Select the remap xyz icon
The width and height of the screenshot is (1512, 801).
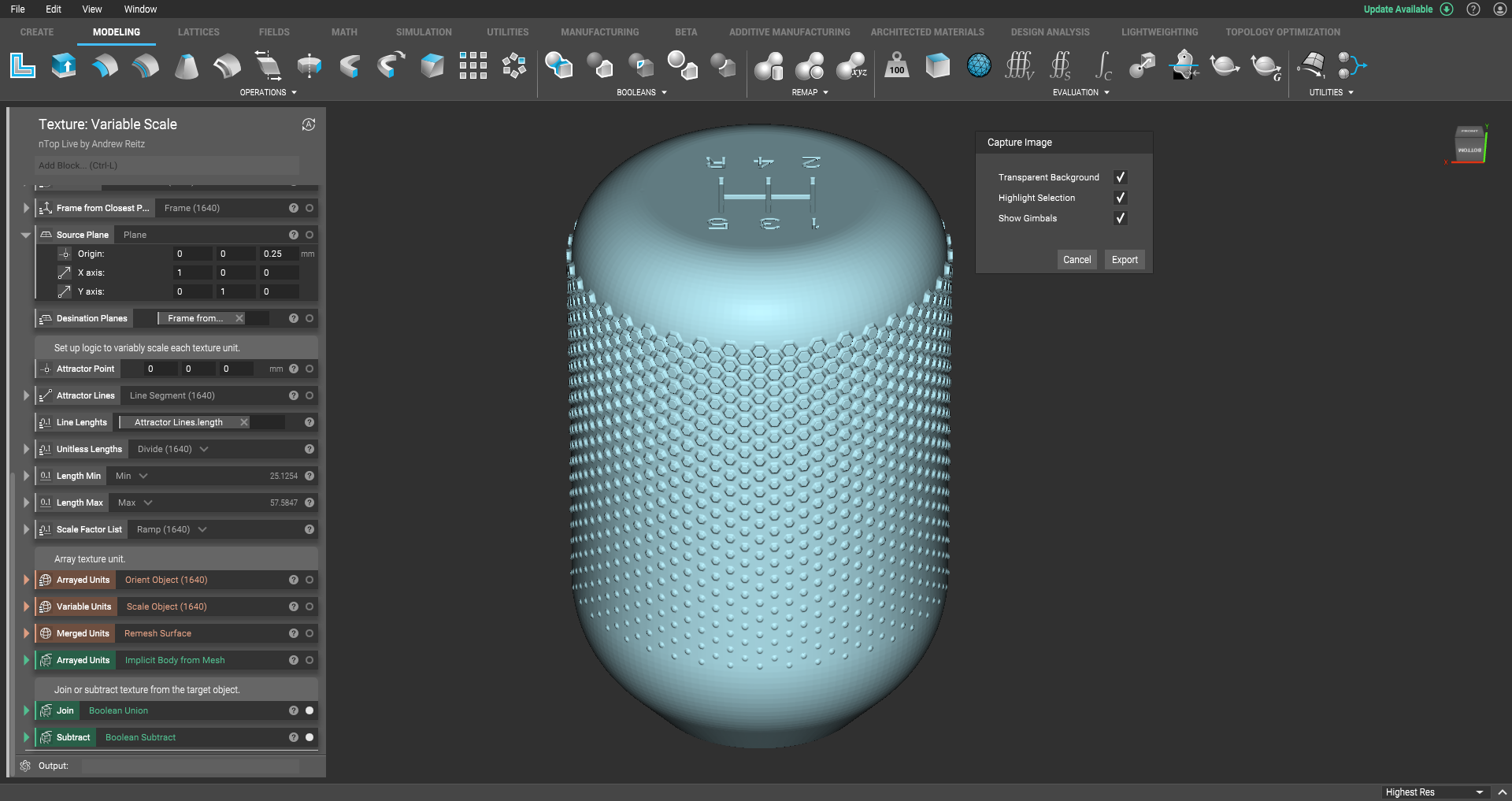click(x=851, y=65)
